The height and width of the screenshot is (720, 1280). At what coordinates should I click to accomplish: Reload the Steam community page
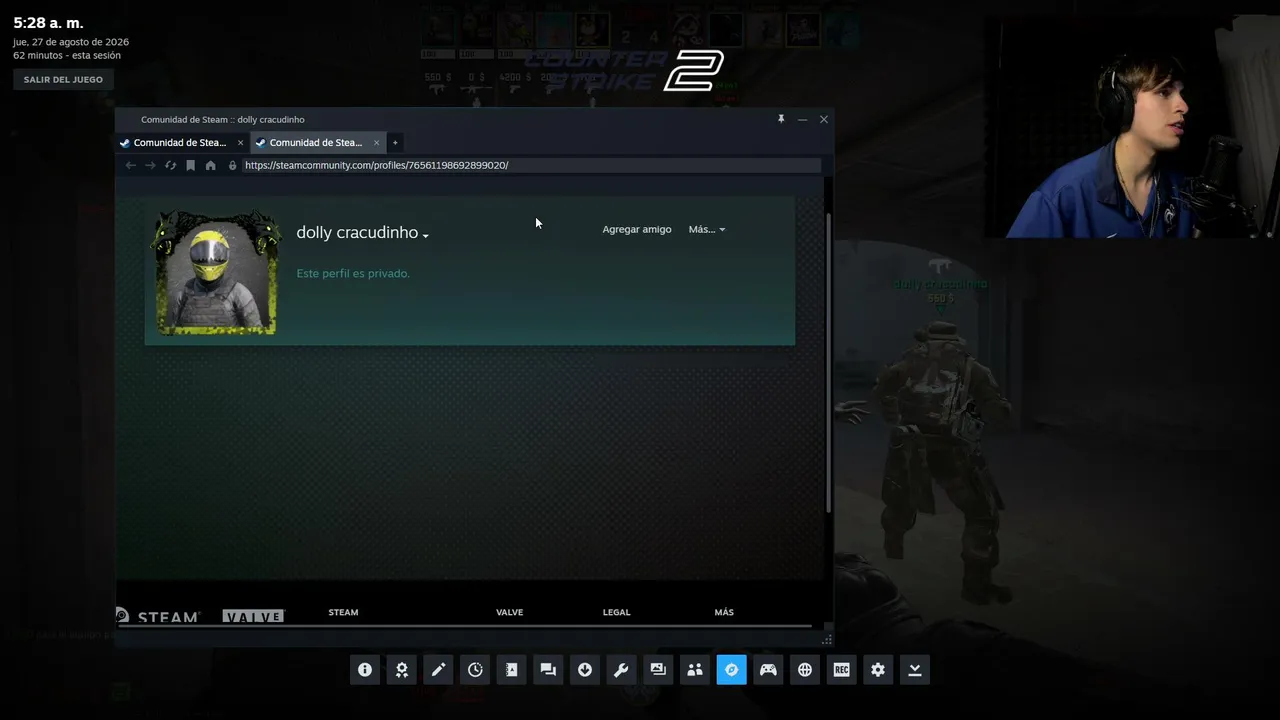[x=170, y=165]
